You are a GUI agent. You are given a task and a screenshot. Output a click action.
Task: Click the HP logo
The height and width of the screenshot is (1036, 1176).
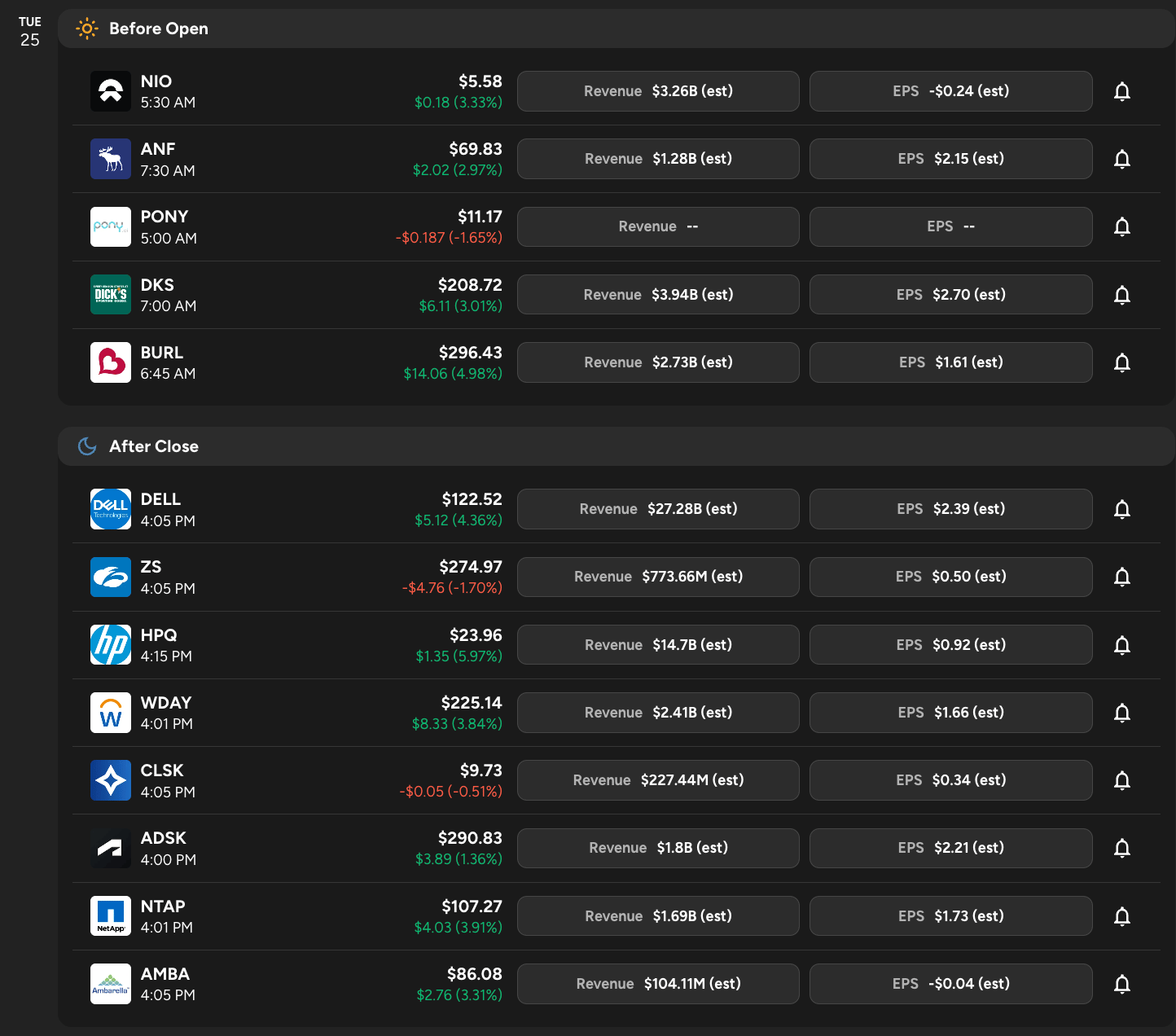pyautogui.click(x=111, y=645)
